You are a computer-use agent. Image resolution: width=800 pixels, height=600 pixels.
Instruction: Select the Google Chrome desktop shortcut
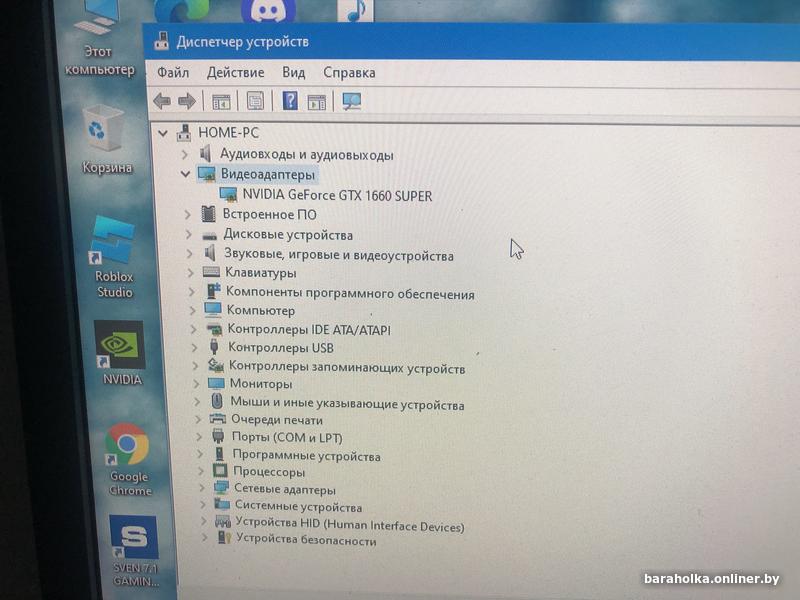(129, 460)
